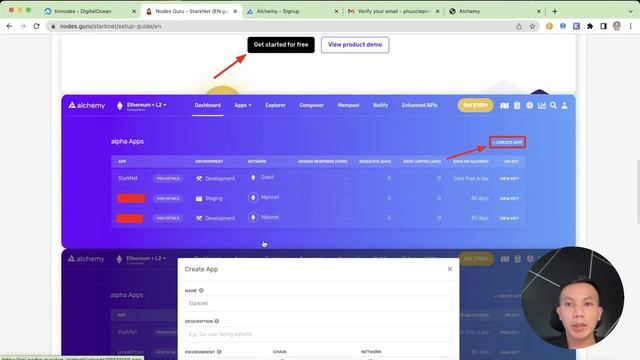This screenshot has height=360, width=640.
Task: Open the Explorer menu item
Action: coord(276,105)
